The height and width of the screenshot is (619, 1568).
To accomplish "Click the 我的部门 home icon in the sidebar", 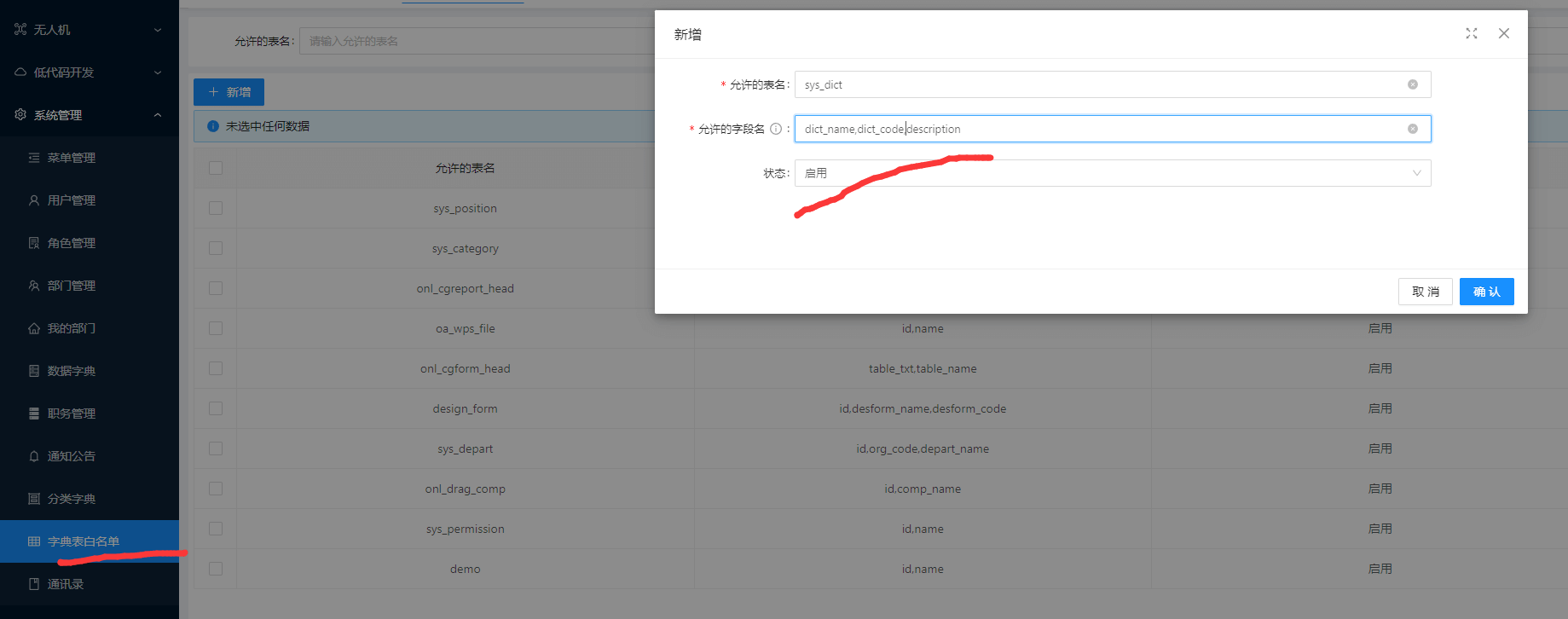I will [34, 328].
